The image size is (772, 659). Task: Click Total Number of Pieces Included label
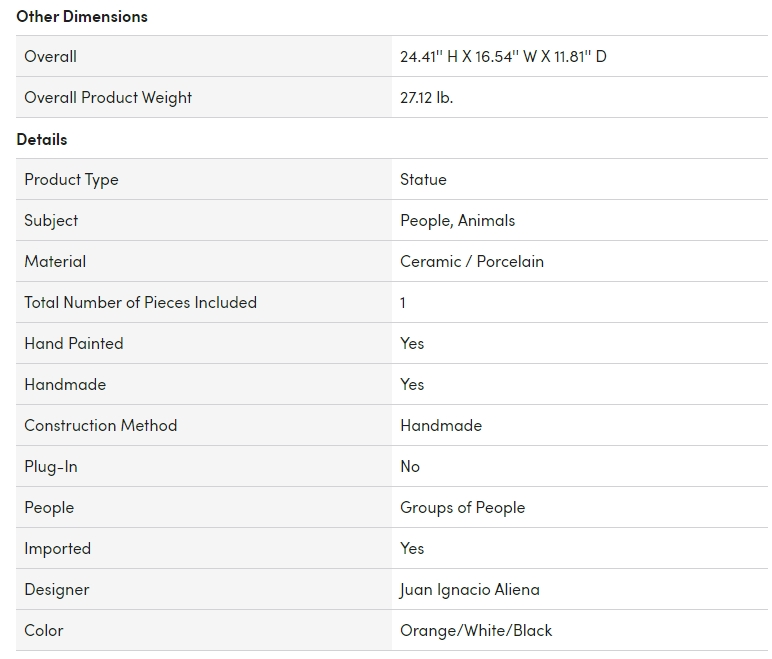pyautogui.click(x=140, y=303)
